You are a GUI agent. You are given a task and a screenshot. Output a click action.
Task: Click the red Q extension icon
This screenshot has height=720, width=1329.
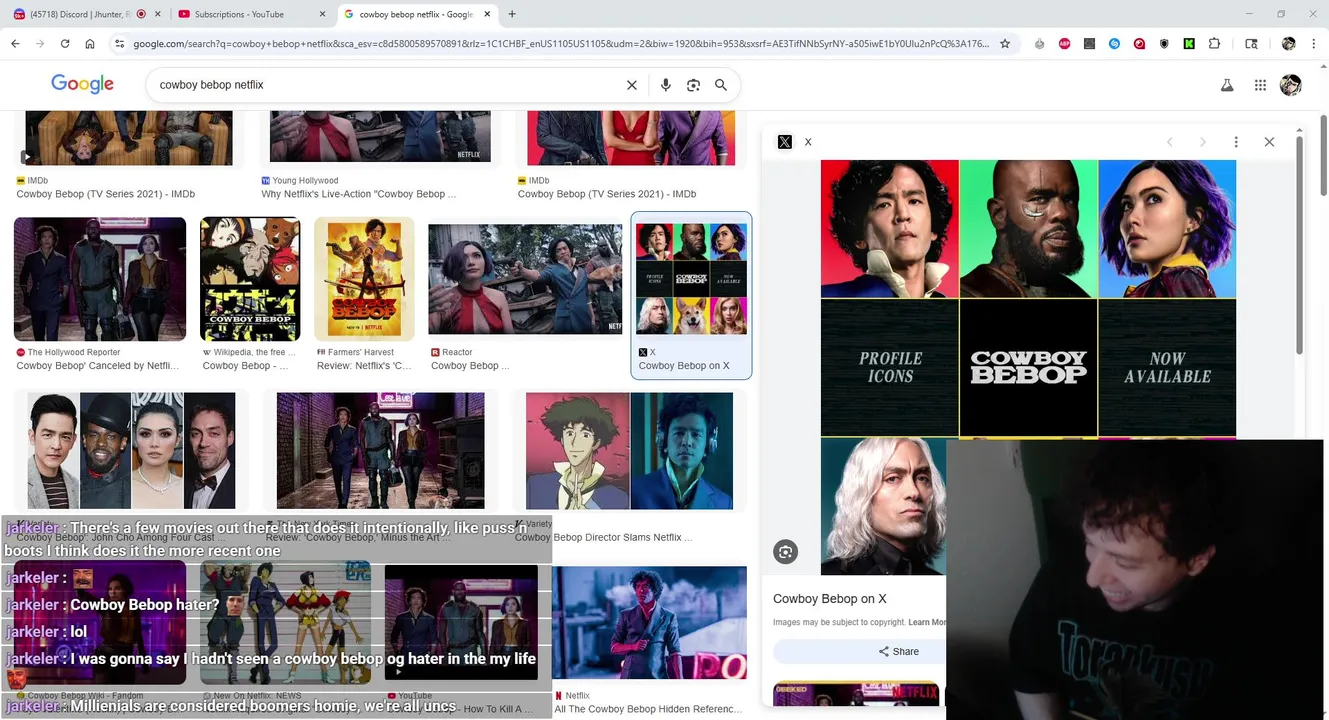[1139, 44]
